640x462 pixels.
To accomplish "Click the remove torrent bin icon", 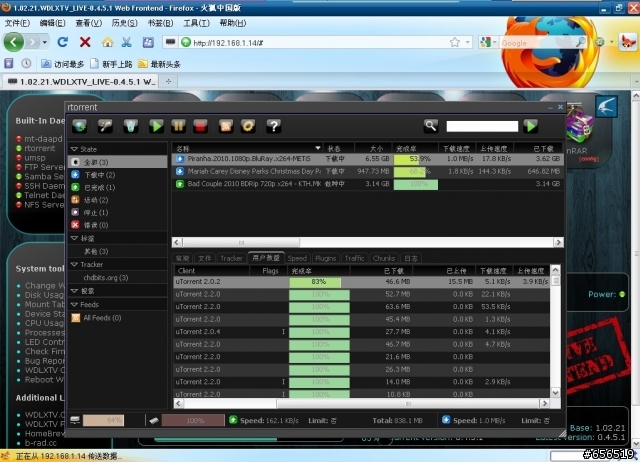I will (131, 126).
